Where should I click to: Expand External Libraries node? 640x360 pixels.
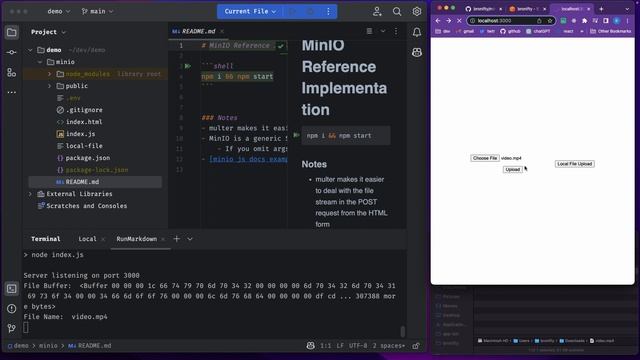(x=30, y=194)
